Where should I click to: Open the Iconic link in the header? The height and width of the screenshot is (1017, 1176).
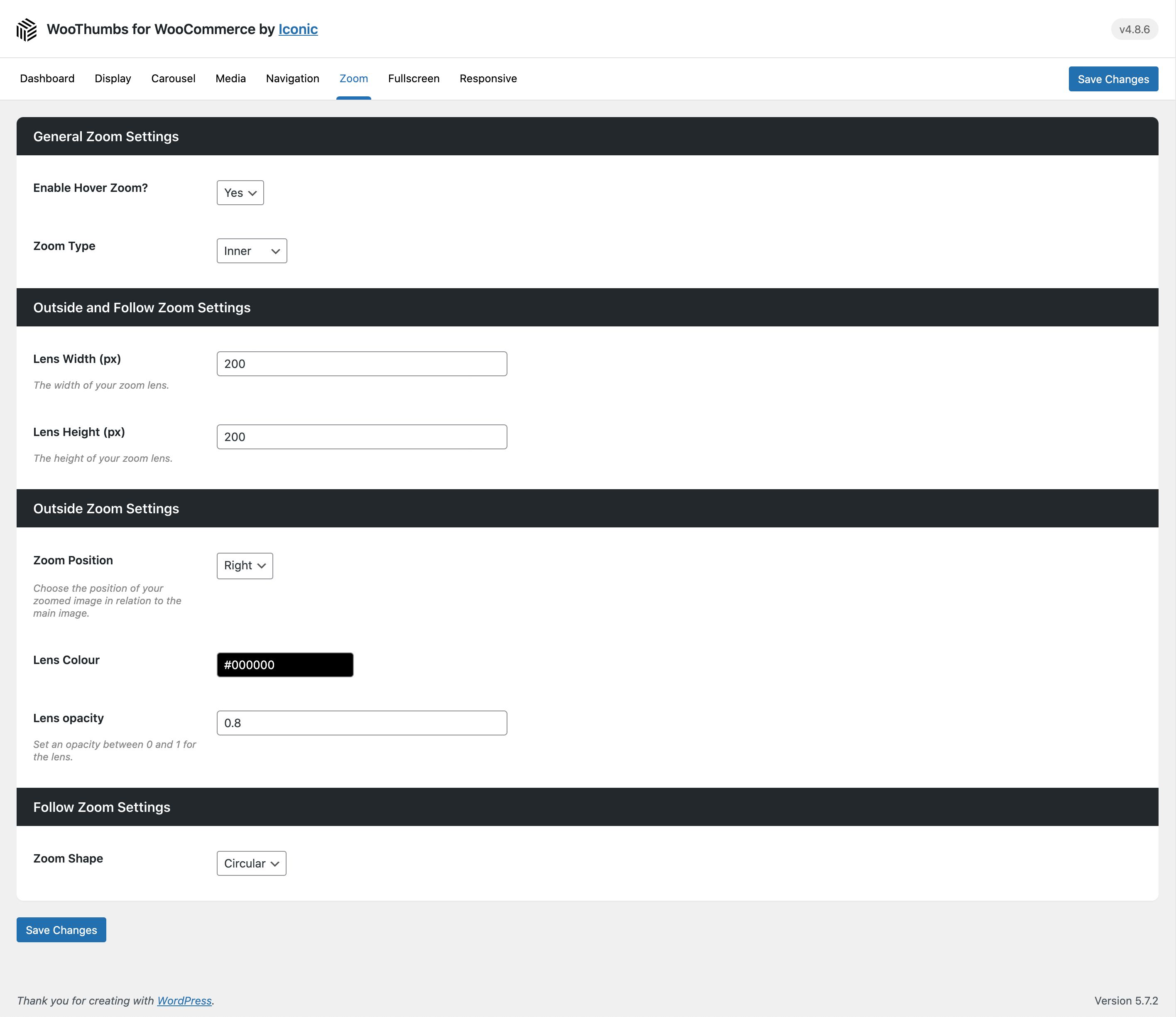[298, 29]
